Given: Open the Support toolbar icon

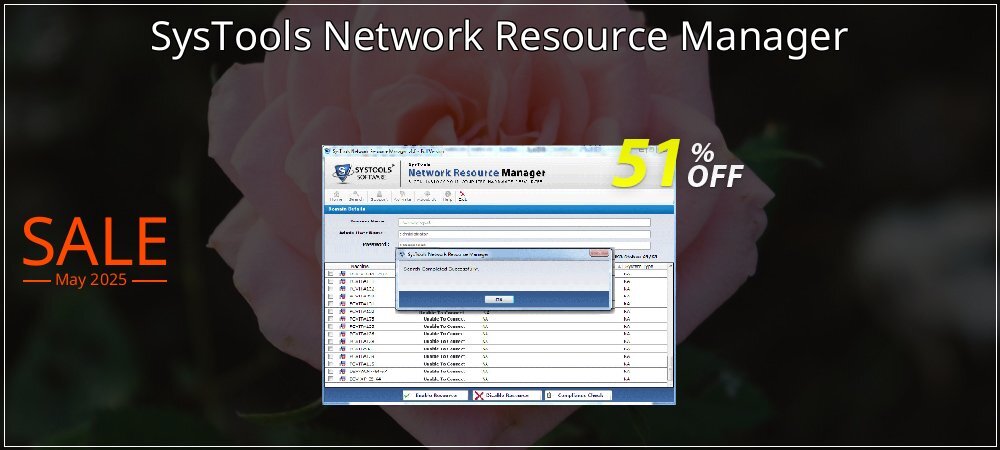Looking at the screenshot, I should (379, 196).
